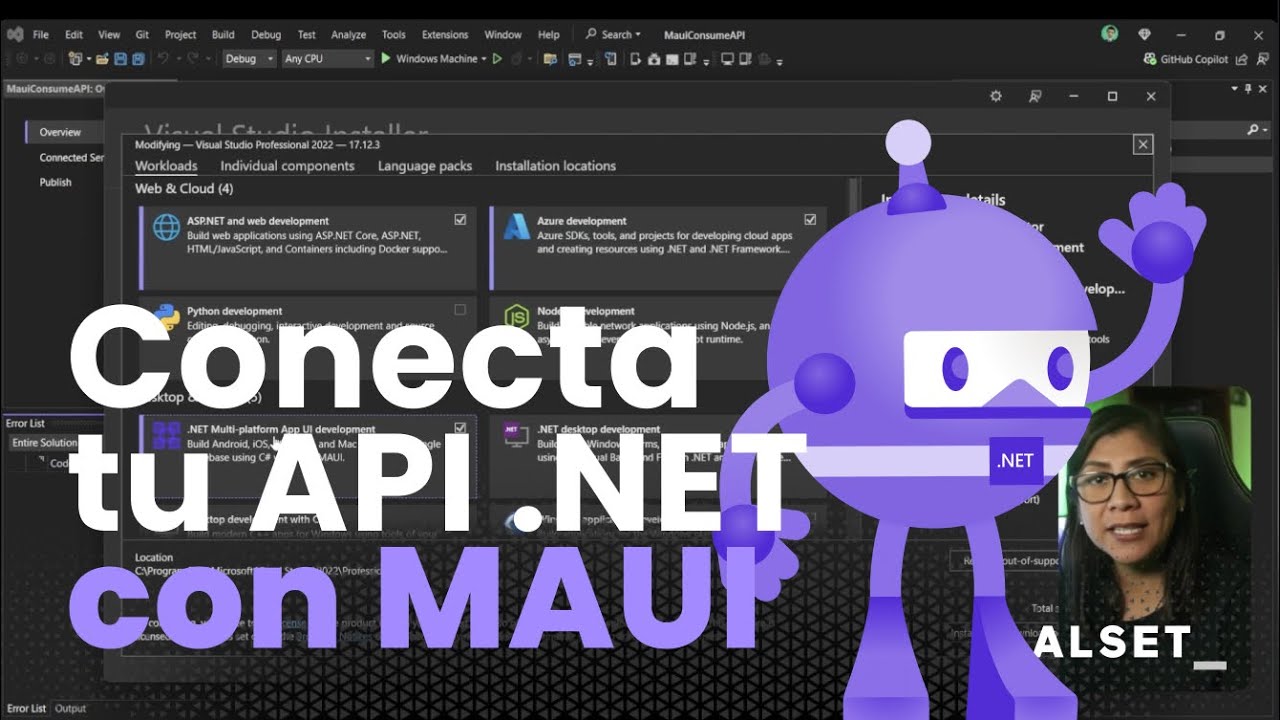This screenshot has height=720, width=1280.
Task: Open the Visual Studio logo menu
Action: coord(15,34)
